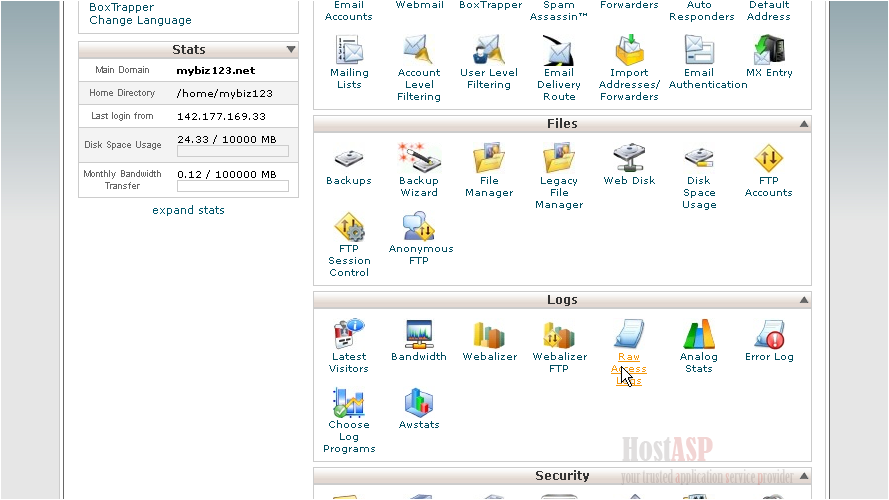Viewport: 889px width, 500px height.
Task: Collapse the Stats panel arrow
Action: [291, 50]
